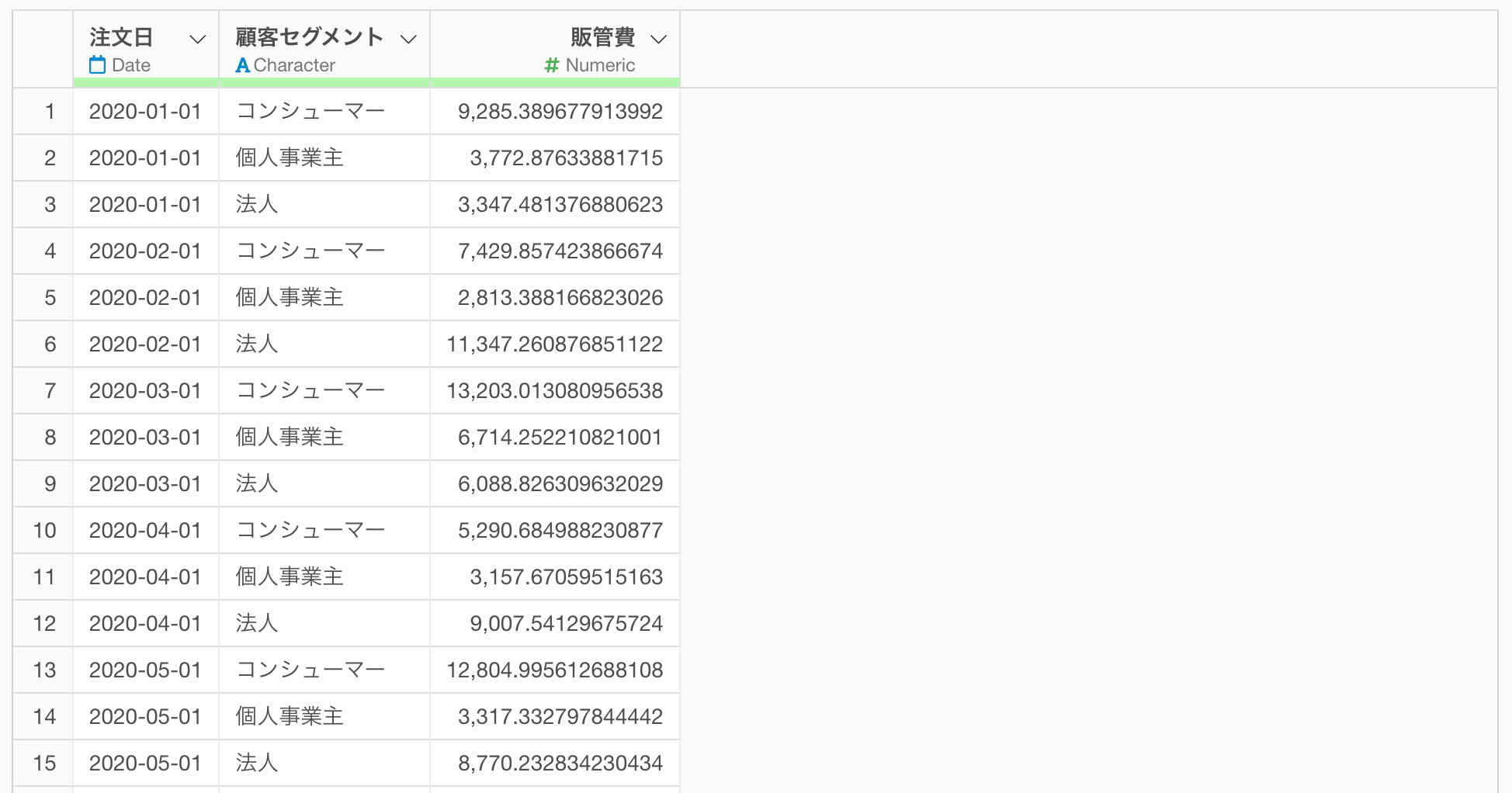The width and height of the screenshot is (1512, 793).
Task: Click the 2020-04-01 date in row 12
Action: pyautogui.click(x=145, y=624)
